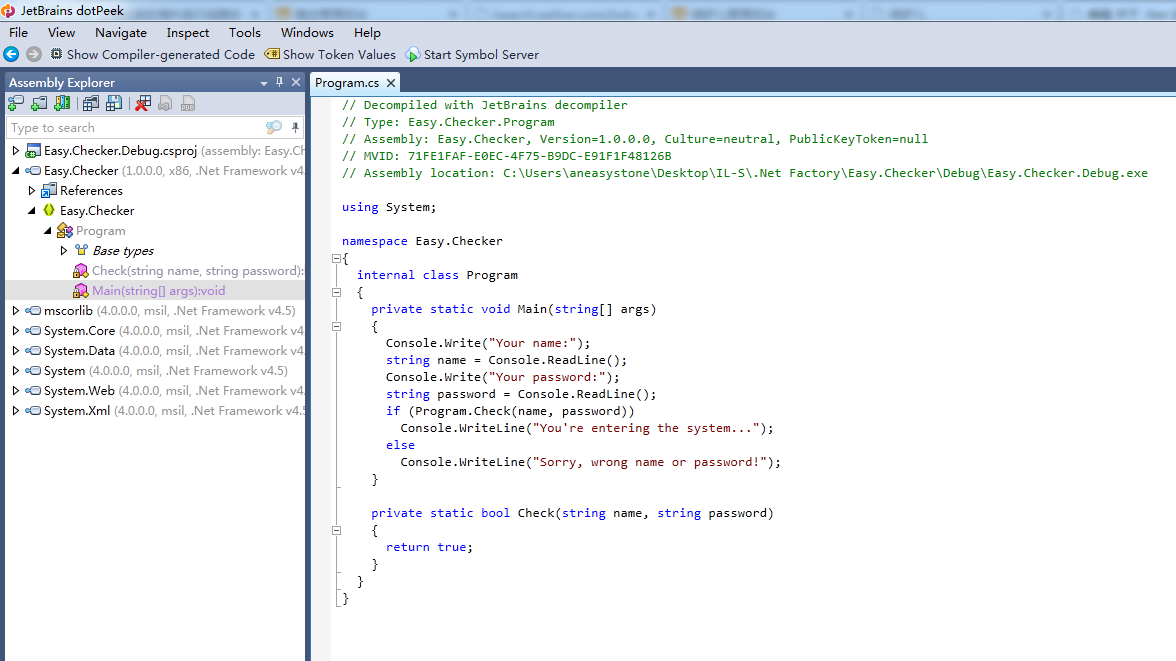Click the Main method icon in the tree
The image size is (1176, 661).
(81, 290)
